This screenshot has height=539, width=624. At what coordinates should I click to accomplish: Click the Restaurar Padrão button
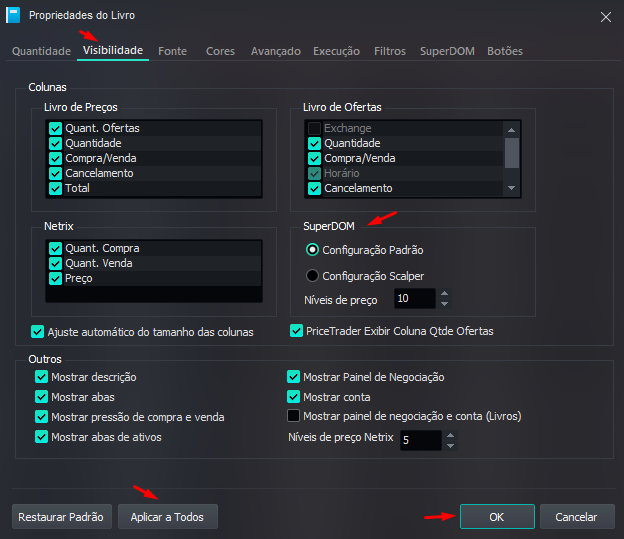(x=62, y=517)
